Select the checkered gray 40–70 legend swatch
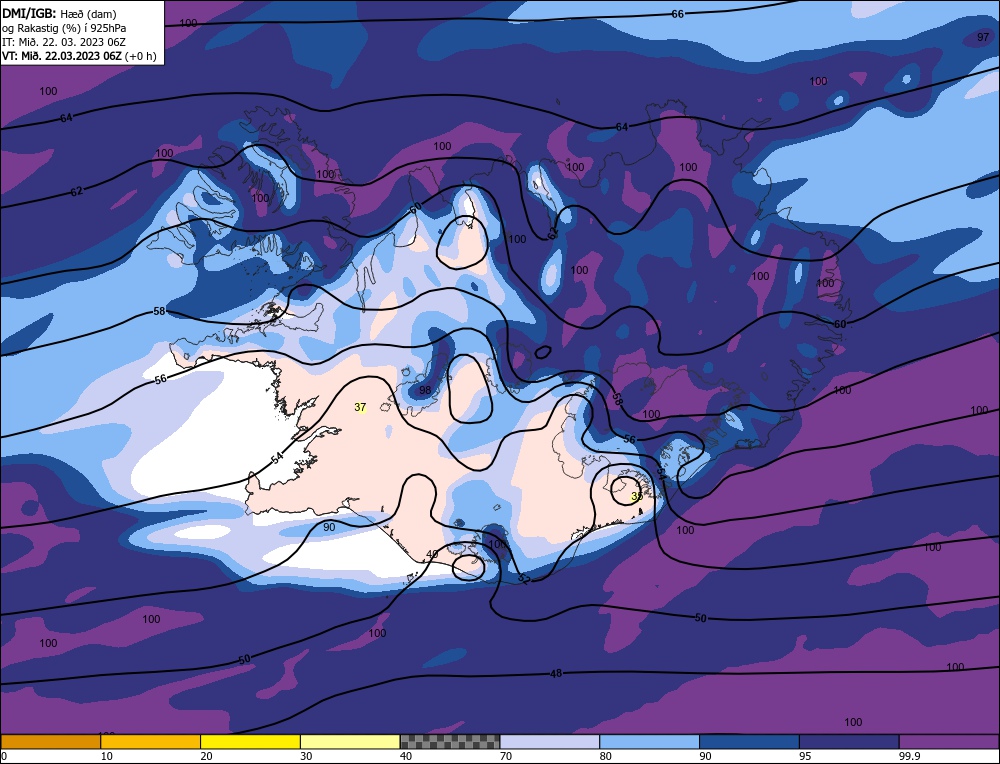 [x=450, y=741]
